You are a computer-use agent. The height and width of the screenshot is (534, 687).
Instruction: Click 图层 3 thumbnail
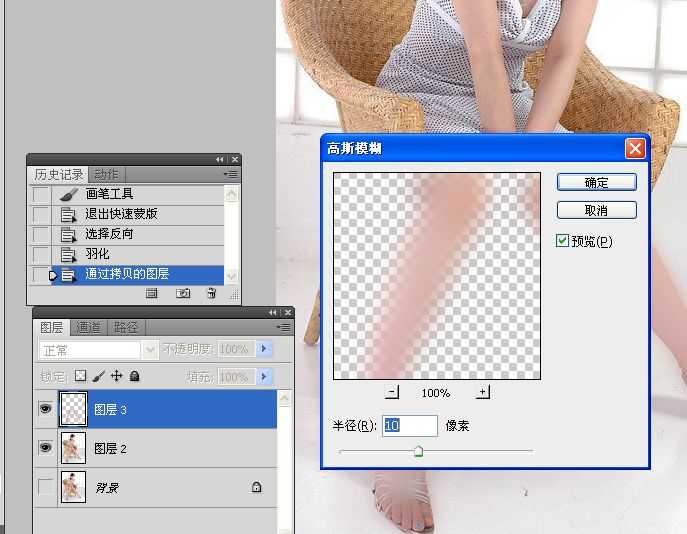[73, 409]
